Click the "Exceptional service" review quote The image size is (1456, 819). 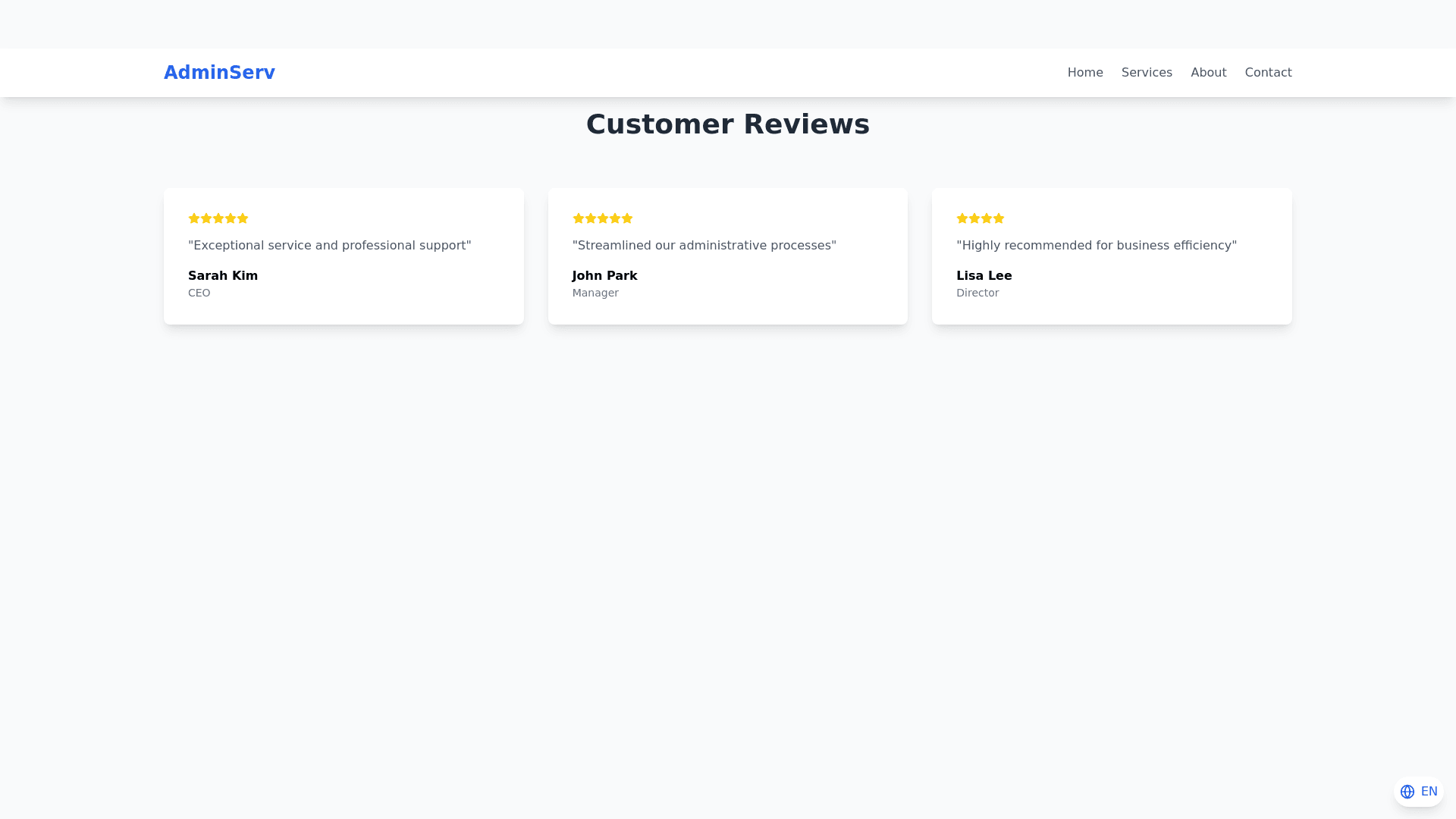[329, 246]
